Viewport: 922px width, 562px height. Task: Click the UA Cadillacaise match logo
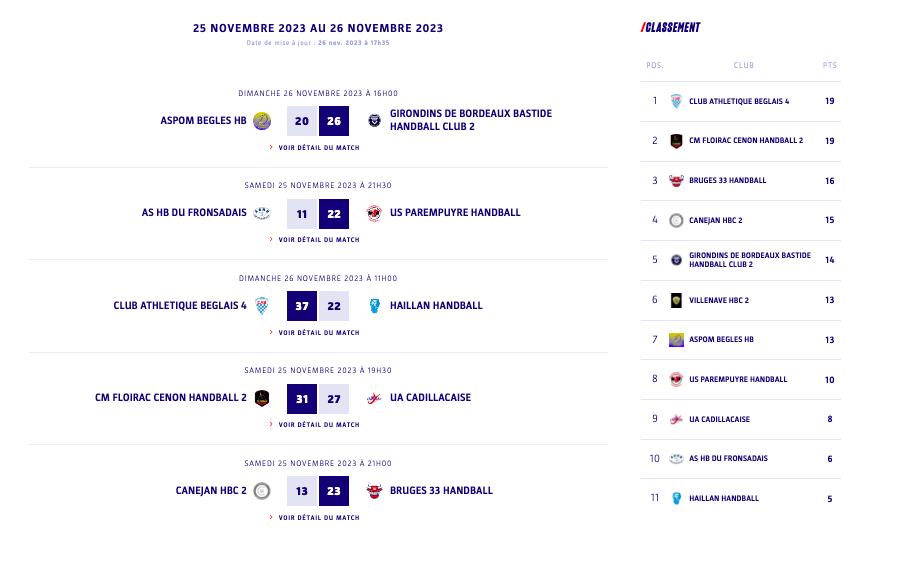click(374, 398)
